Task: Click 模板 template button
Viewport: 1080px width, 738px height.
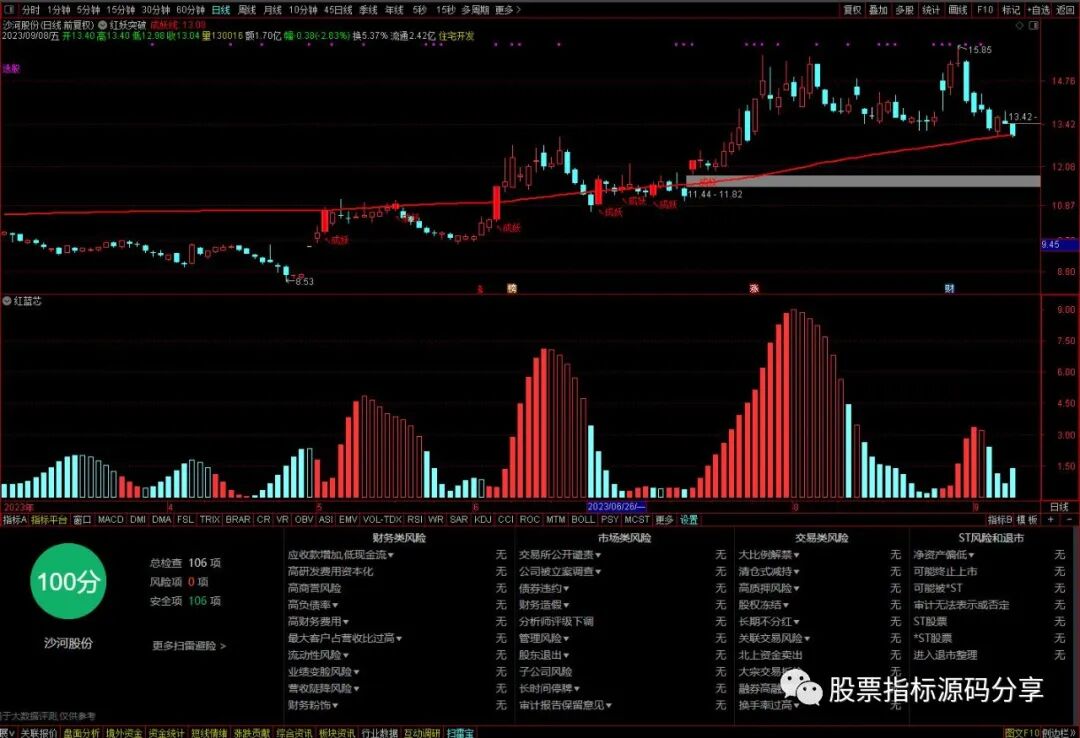Action: pos(1028,520)
